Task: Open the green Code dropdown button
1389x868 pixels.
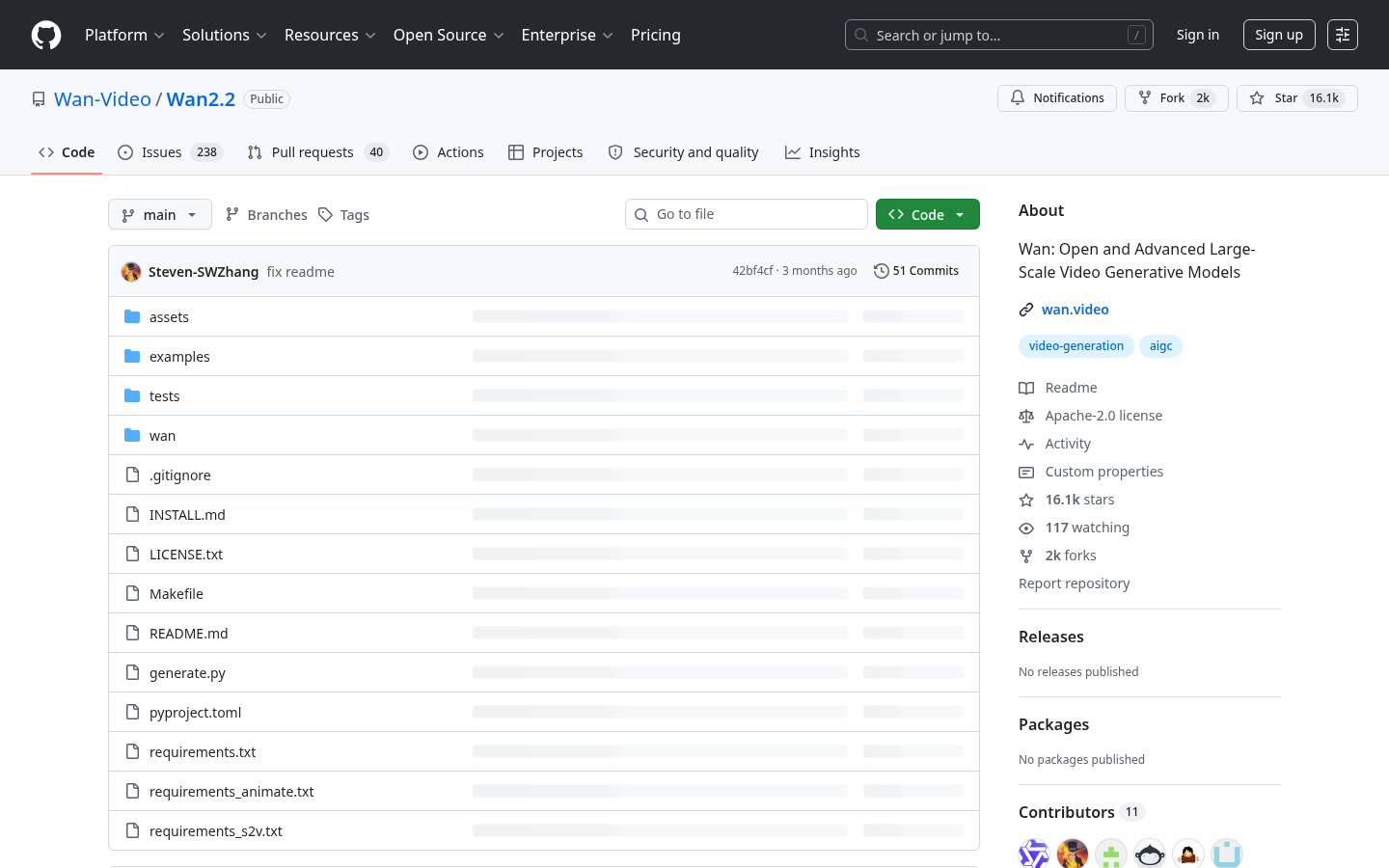Action: (928, 214)
